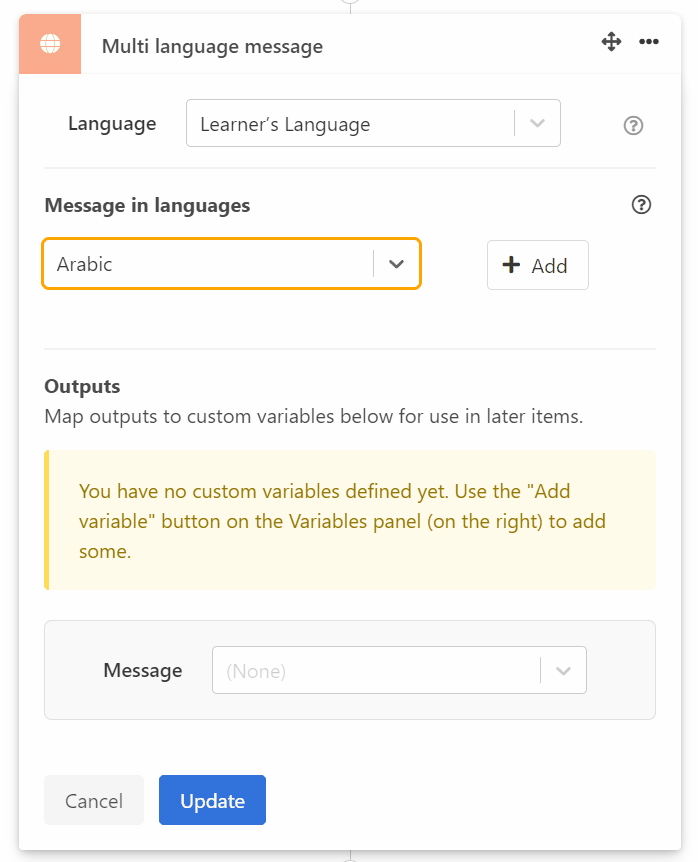Screen dimensions: 698x862
Task: Expand the Arabic language dropdown
Action: tap(397, 264)
